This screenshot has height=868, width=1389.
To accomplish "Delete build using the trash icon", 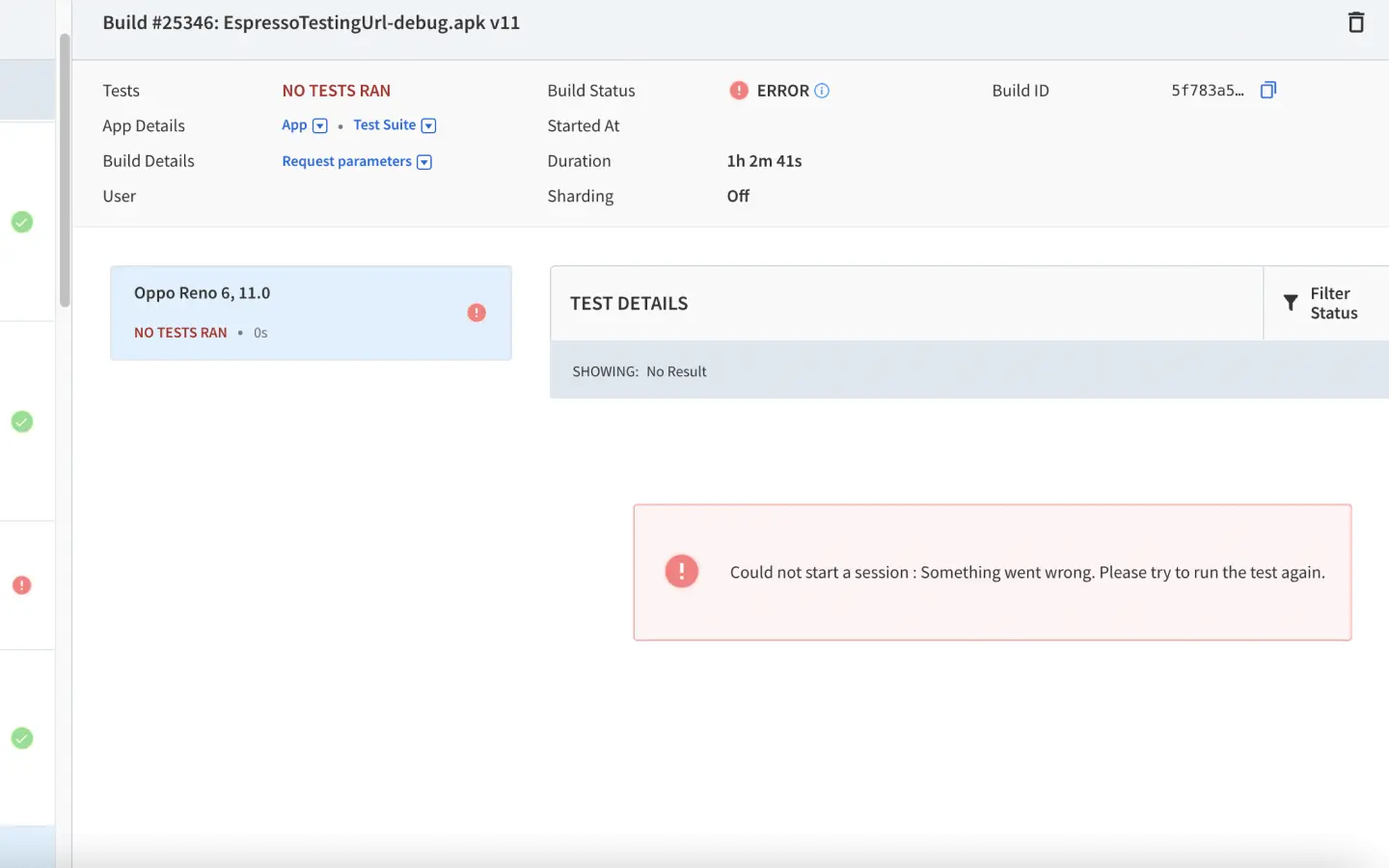I will click(1355, 22).
